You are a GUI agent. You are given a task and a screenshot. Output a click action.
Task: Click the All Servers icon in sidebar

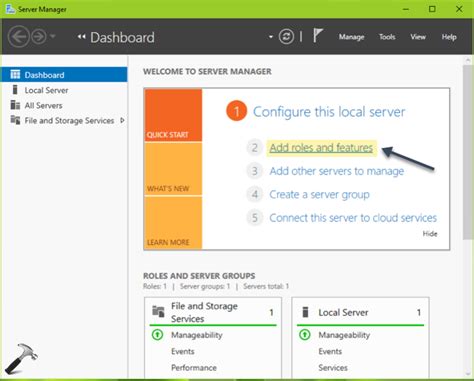point(15,105)
